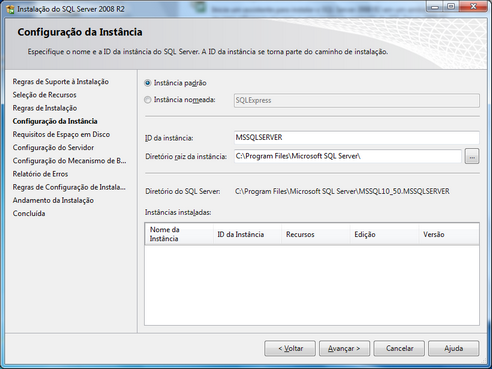This screenshot has height=369, width=492.
Task: Select Relatório de Erros step
Action: [40, 174]
